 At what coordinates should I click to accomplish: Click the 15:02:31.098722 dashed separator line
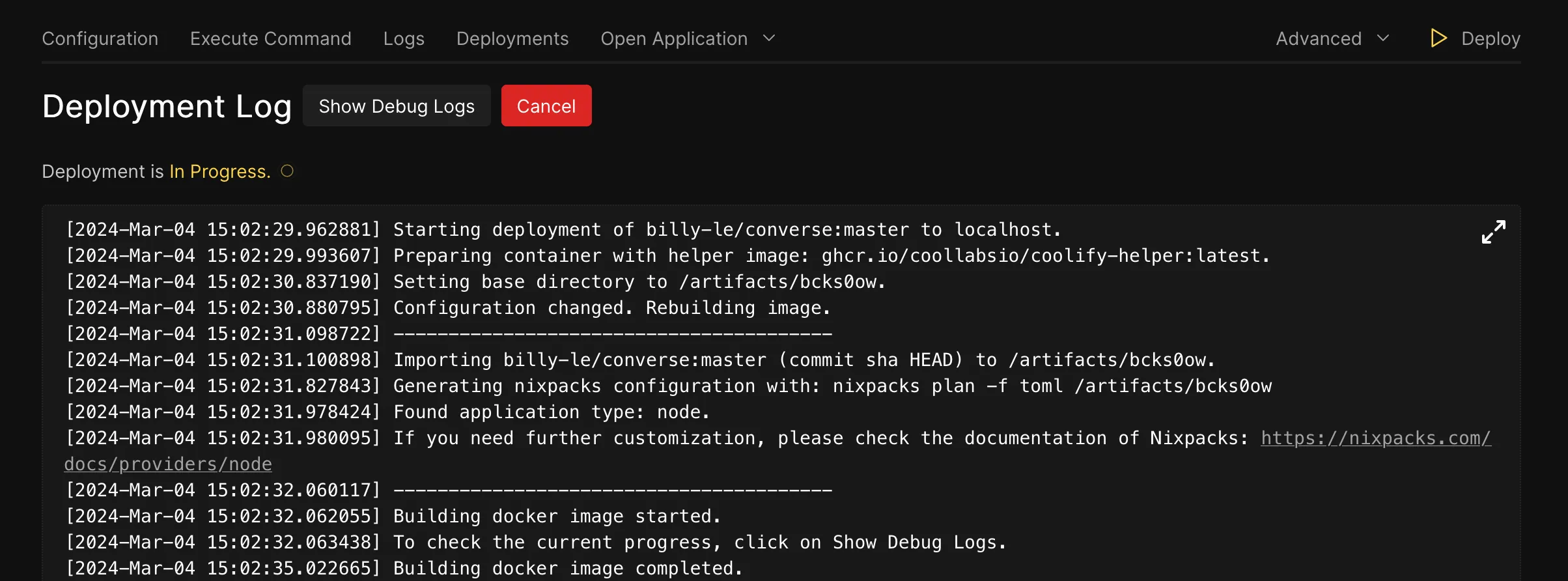coord(613,334)
